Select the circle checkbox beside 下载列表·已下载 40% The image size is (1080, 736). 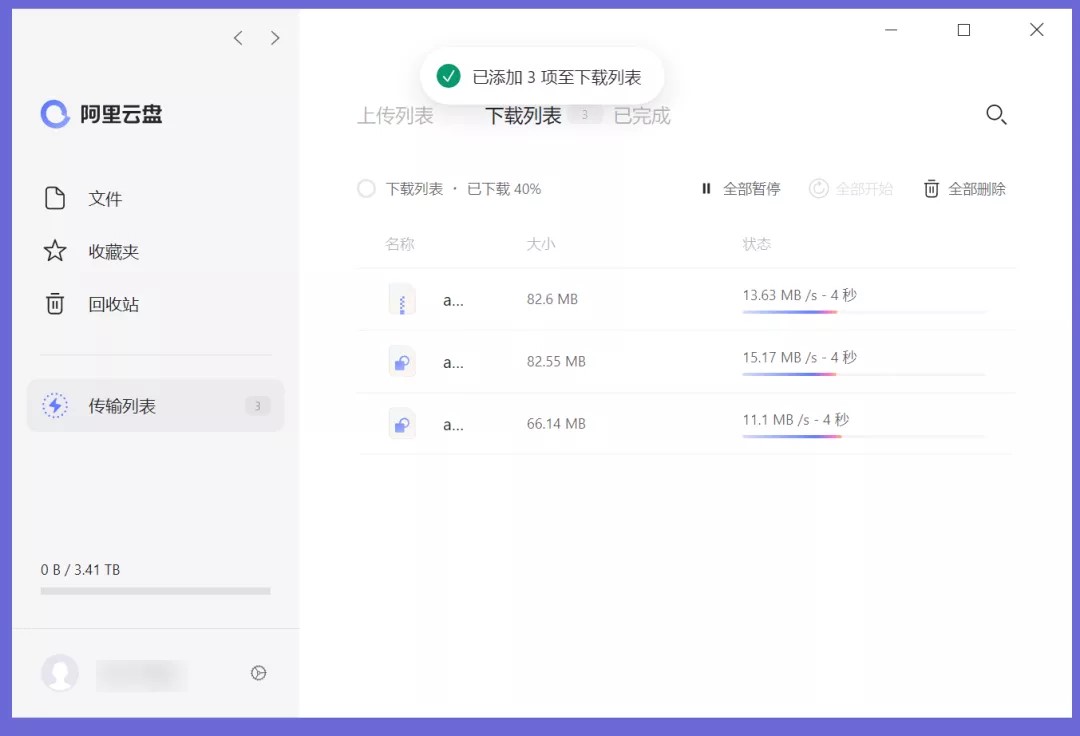pos(366,188)
